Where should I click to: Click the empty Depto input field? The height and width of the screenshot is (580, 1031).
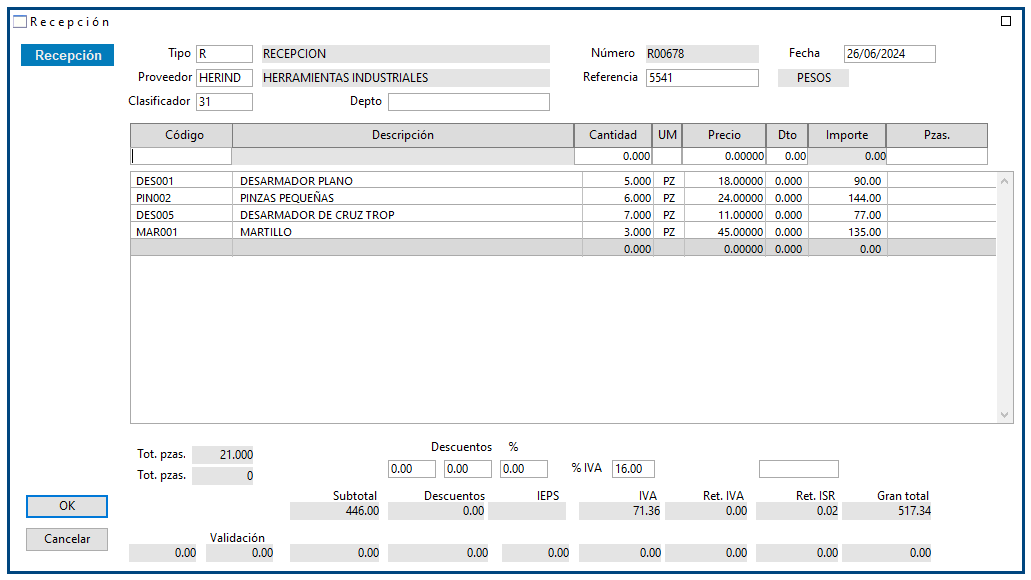(468, 102)
